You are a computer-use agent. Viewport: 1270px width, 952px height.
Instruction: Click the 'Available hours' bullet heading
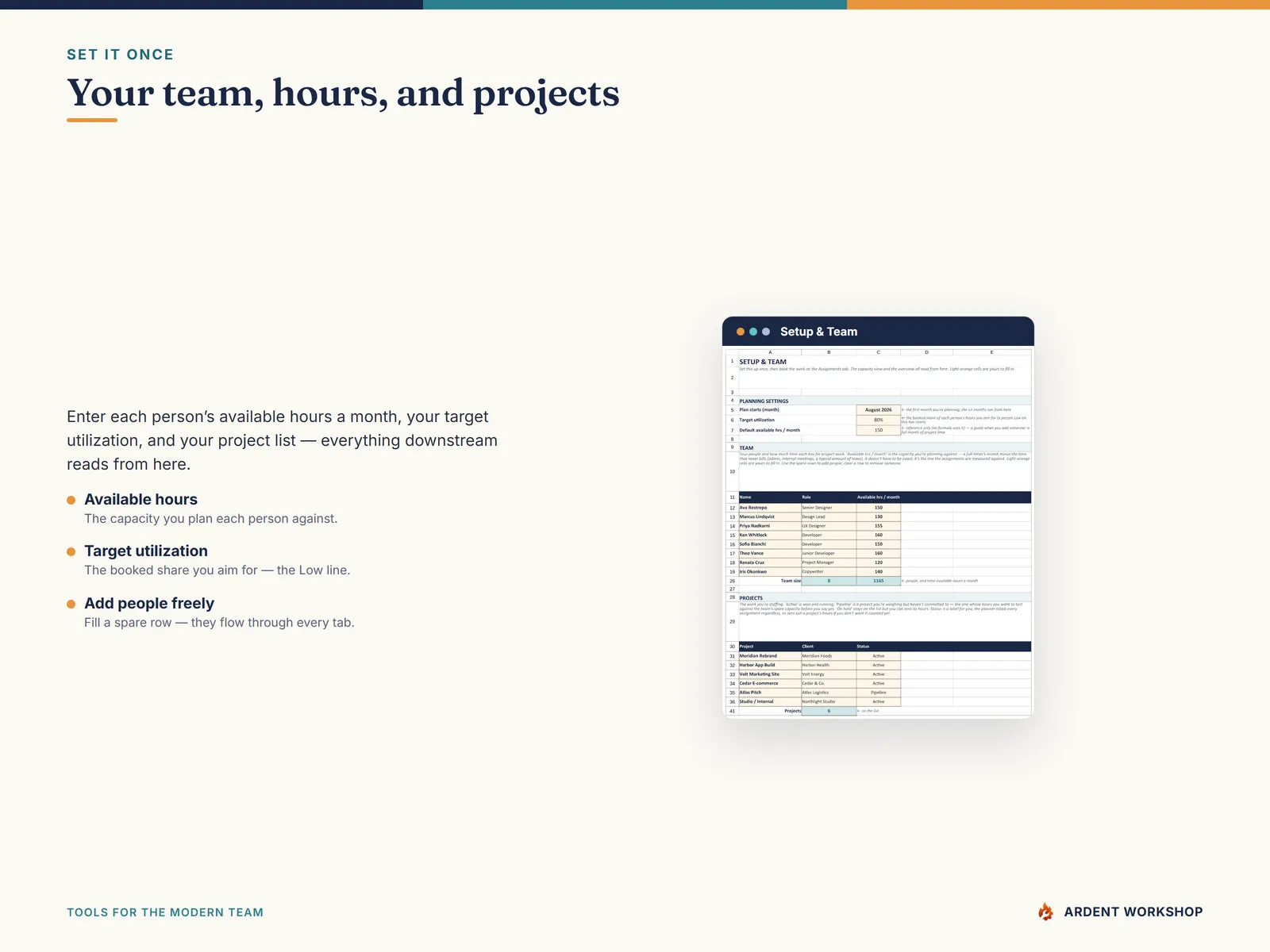(x=140, y=500)
